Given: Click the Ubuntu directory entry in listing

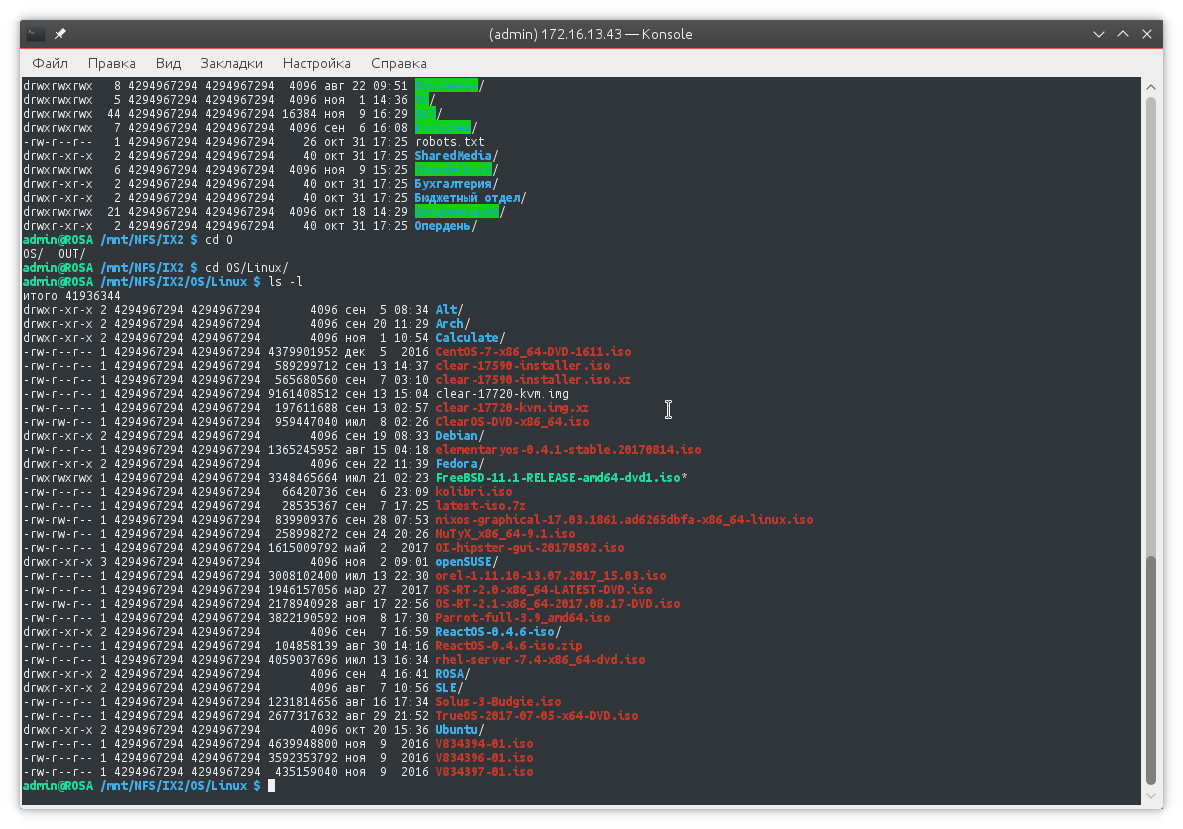Looking at the screenshot, I should pos(455,730).
